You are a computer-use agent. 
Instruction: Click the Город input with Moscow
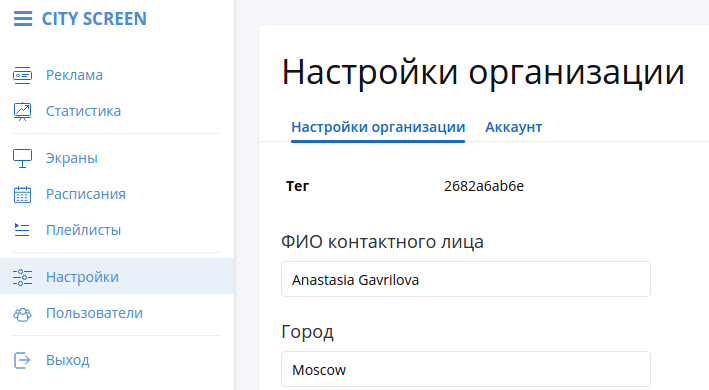(466, 369)
